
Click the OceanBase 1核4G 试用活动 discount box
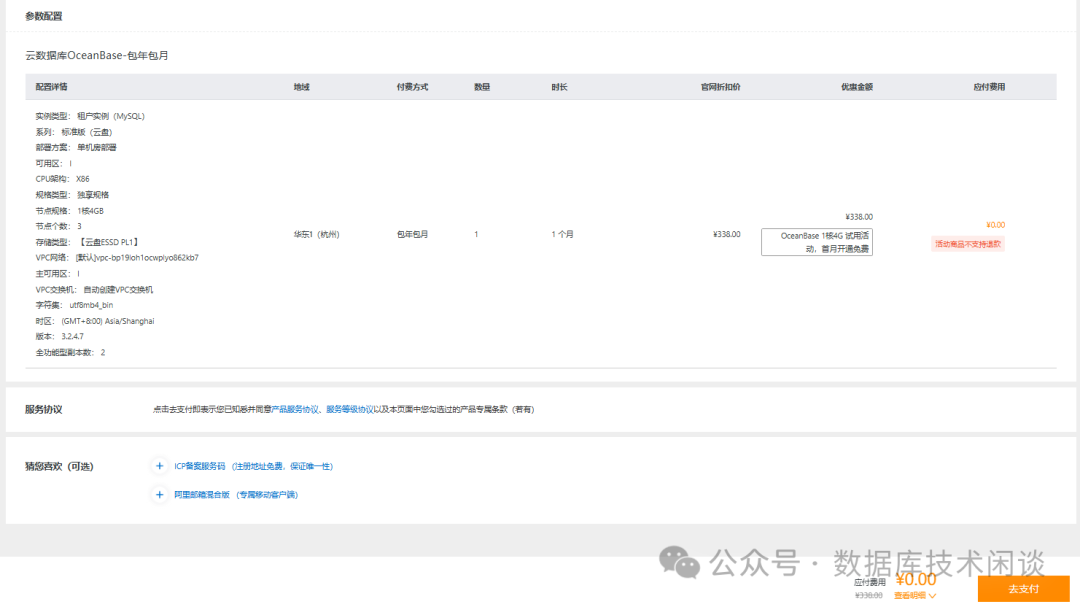pos(817,242)
